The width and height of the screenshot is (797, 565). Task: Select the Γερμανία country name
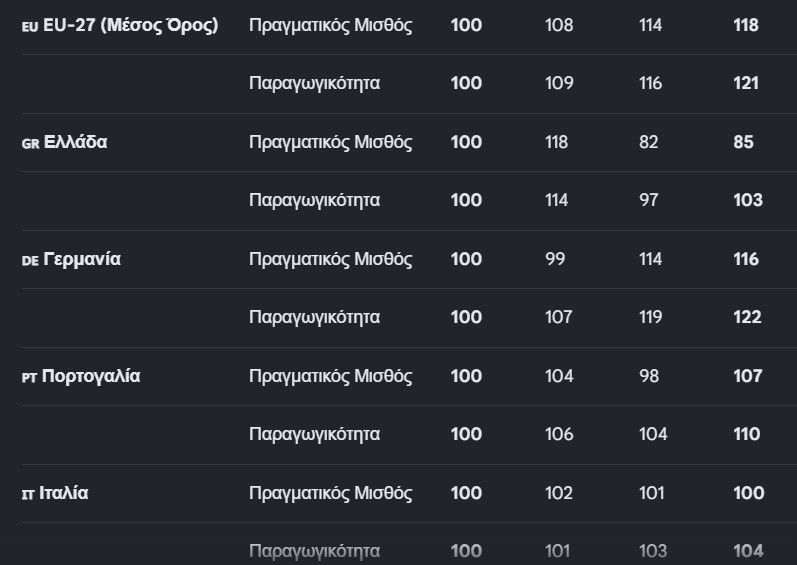click(82, 259)
